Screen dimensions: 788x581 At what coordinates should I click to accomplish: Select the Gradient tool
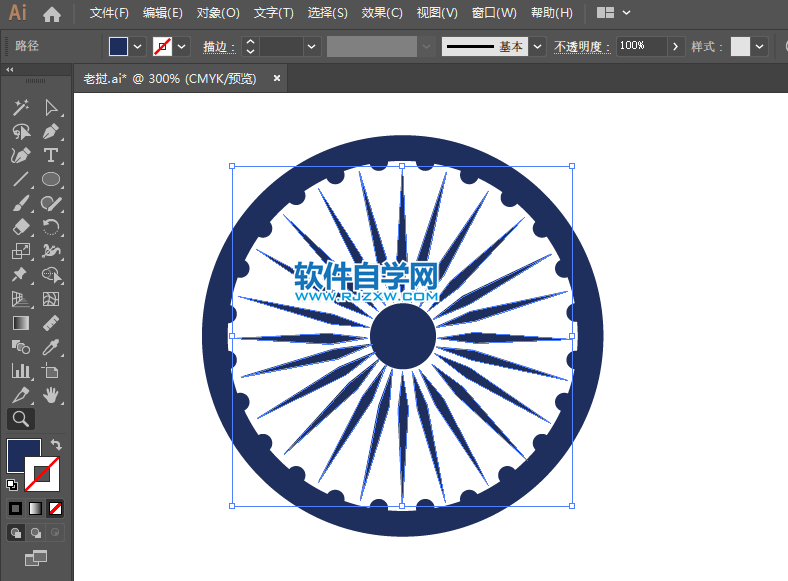click(x=20, y=323)
